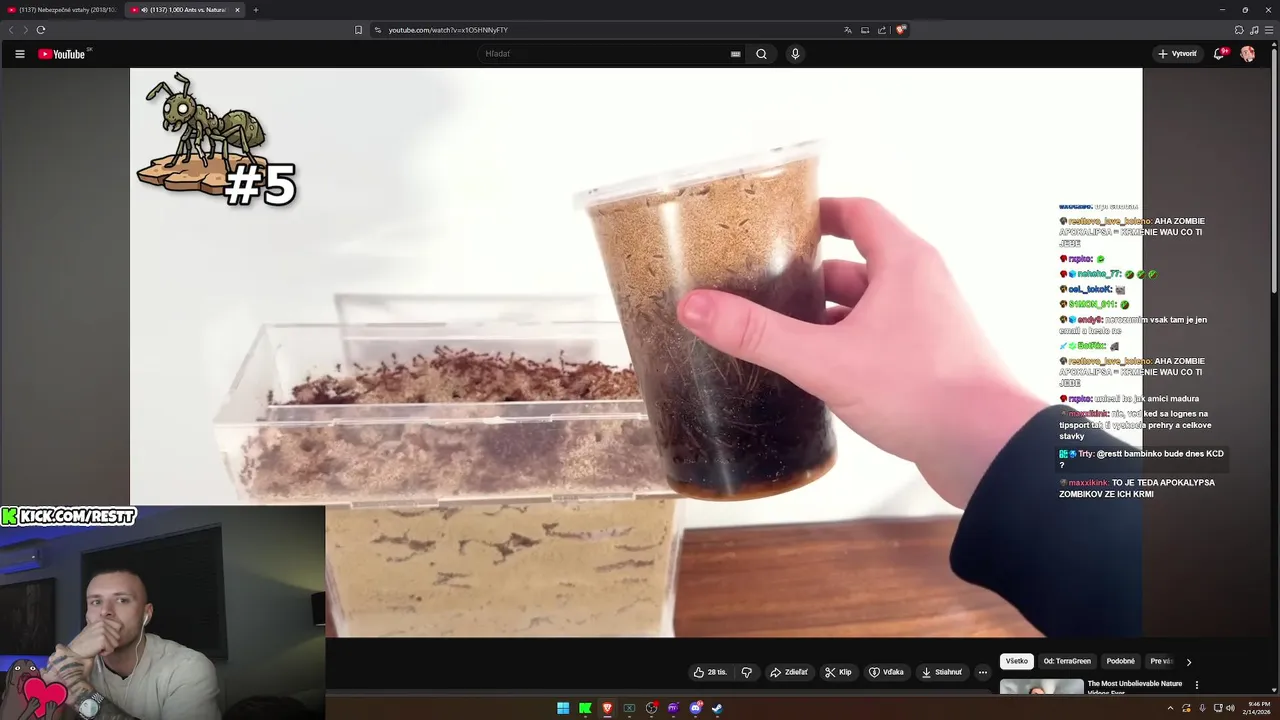
Task: Open Discord from the taskbar
Action: pos(695,708)
